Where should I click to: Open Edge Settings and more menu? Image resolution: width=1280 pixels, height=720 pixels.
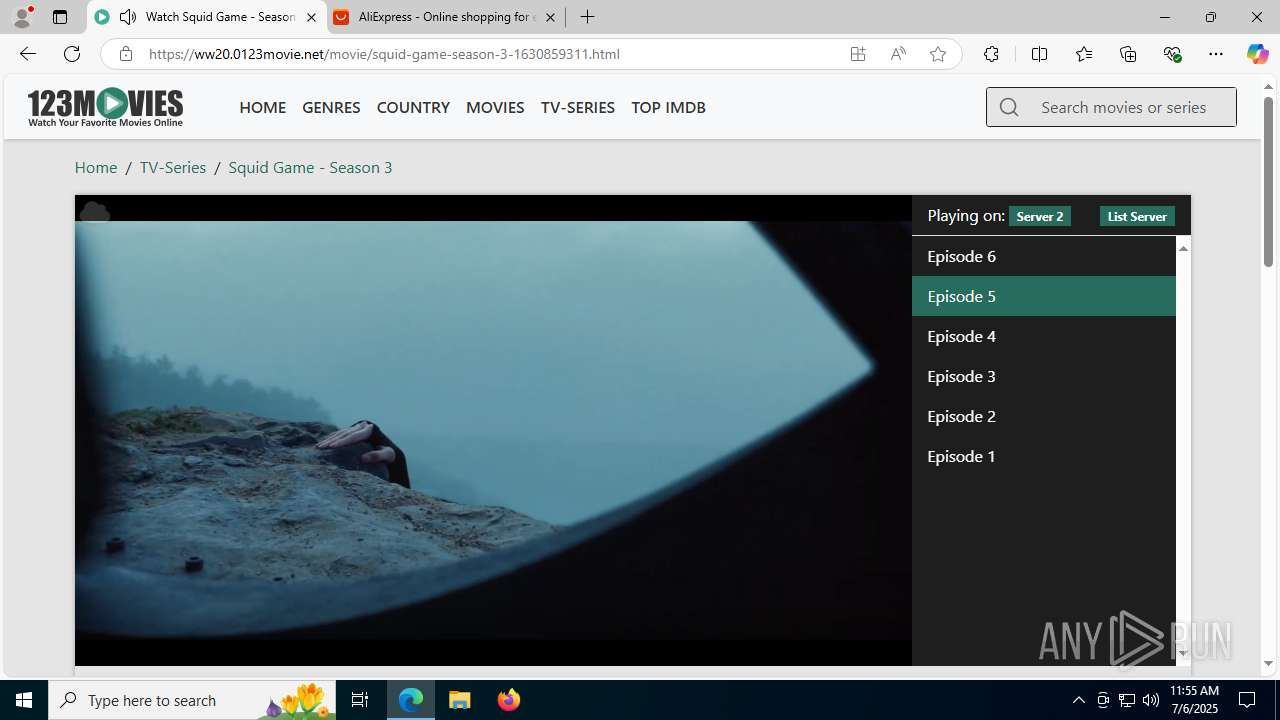pos(1216,54)
